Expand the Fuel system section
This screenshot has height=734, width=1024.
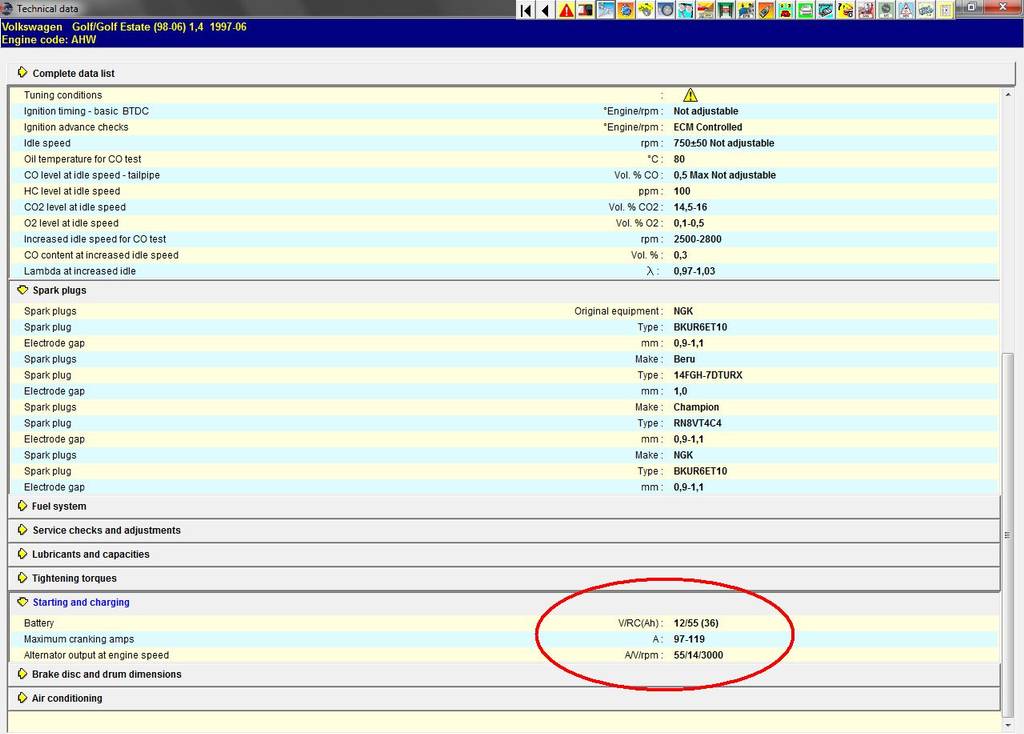click(x=22, y=506)
